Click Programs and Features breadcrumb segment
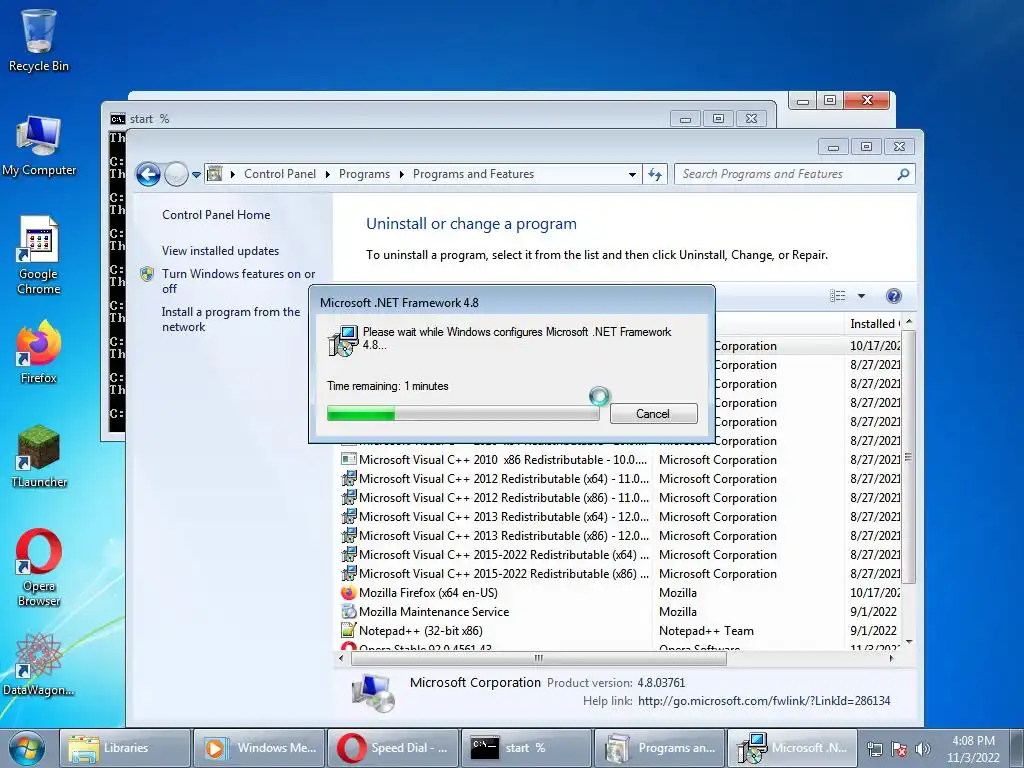 [473, 174]
